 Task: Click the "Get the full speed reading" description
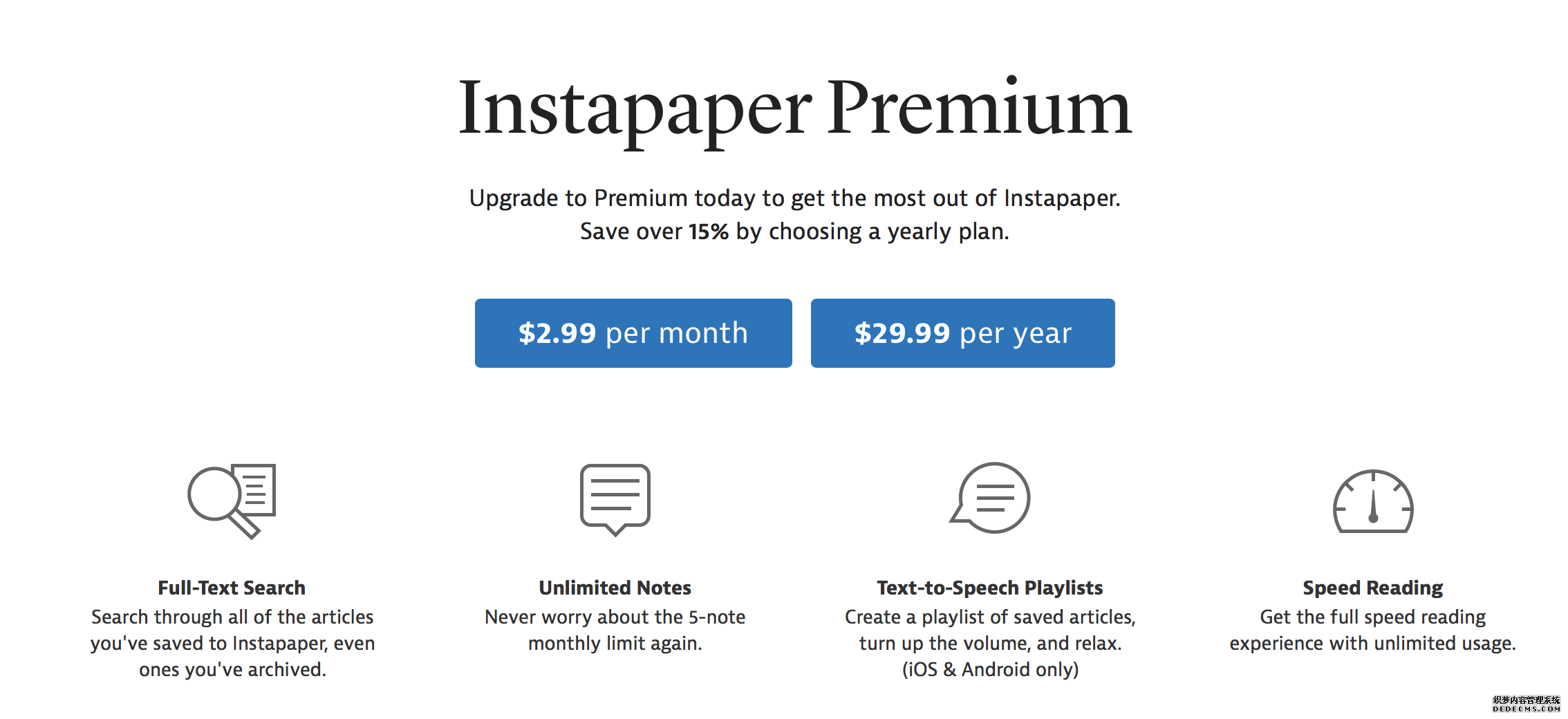(x=1373, y=617)
